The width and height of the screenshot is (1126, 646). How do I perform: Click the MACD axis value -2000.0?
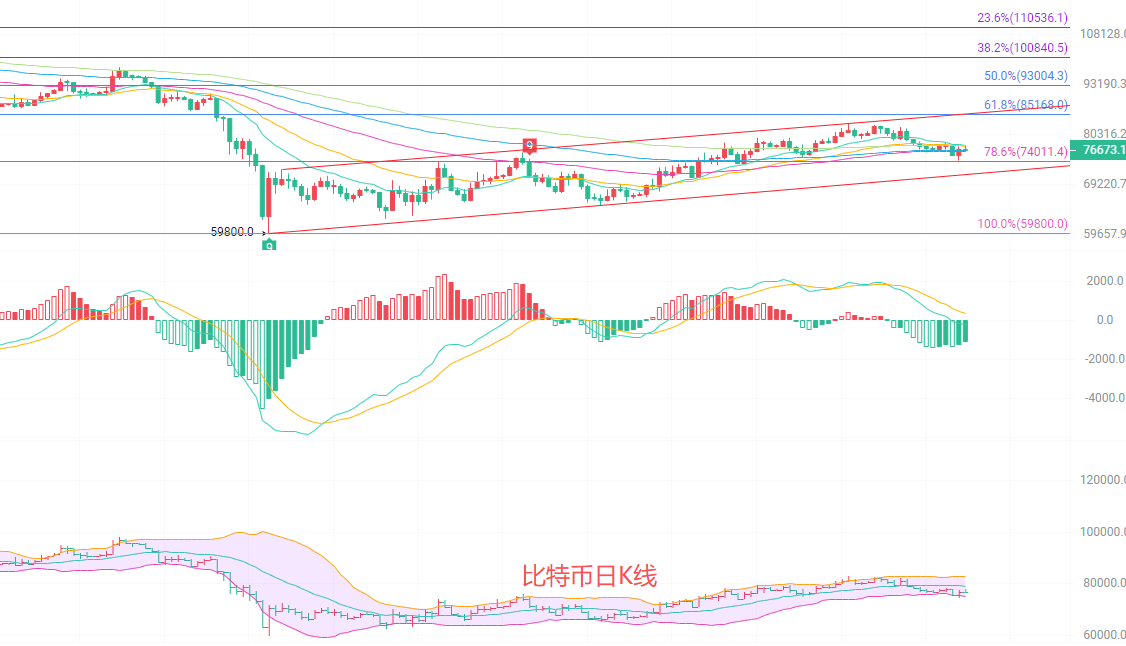pos(1104,359)
